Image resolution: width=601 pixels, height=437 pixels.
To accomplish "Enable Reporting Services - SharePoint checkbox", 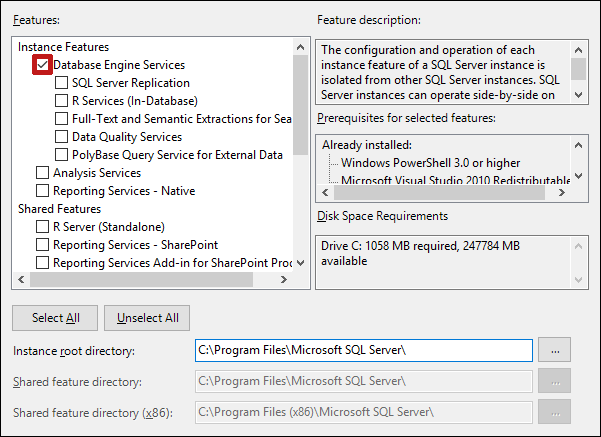I will 42,245.
